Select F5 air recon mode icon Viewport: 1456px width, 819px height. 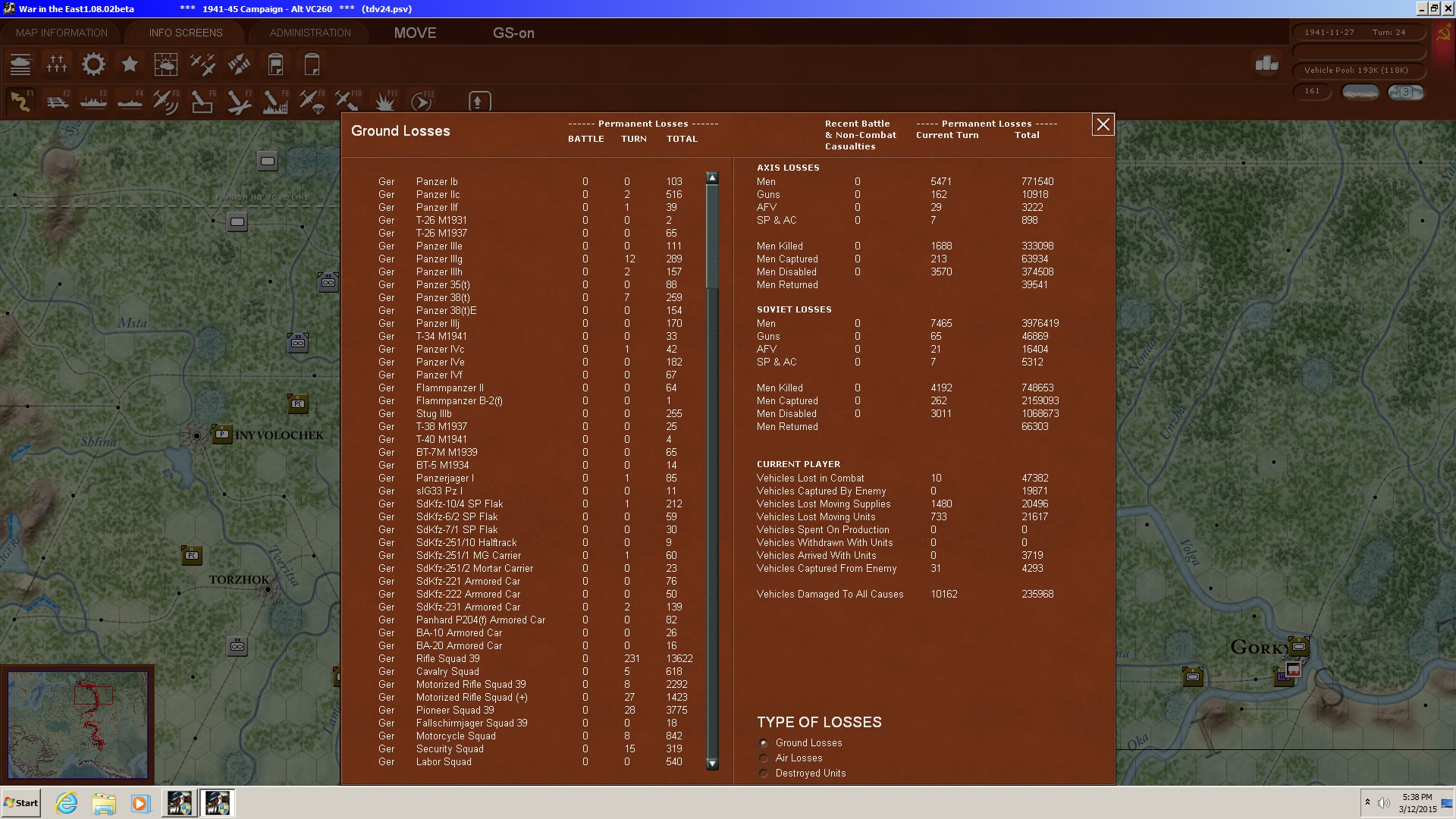pos(166,102)
